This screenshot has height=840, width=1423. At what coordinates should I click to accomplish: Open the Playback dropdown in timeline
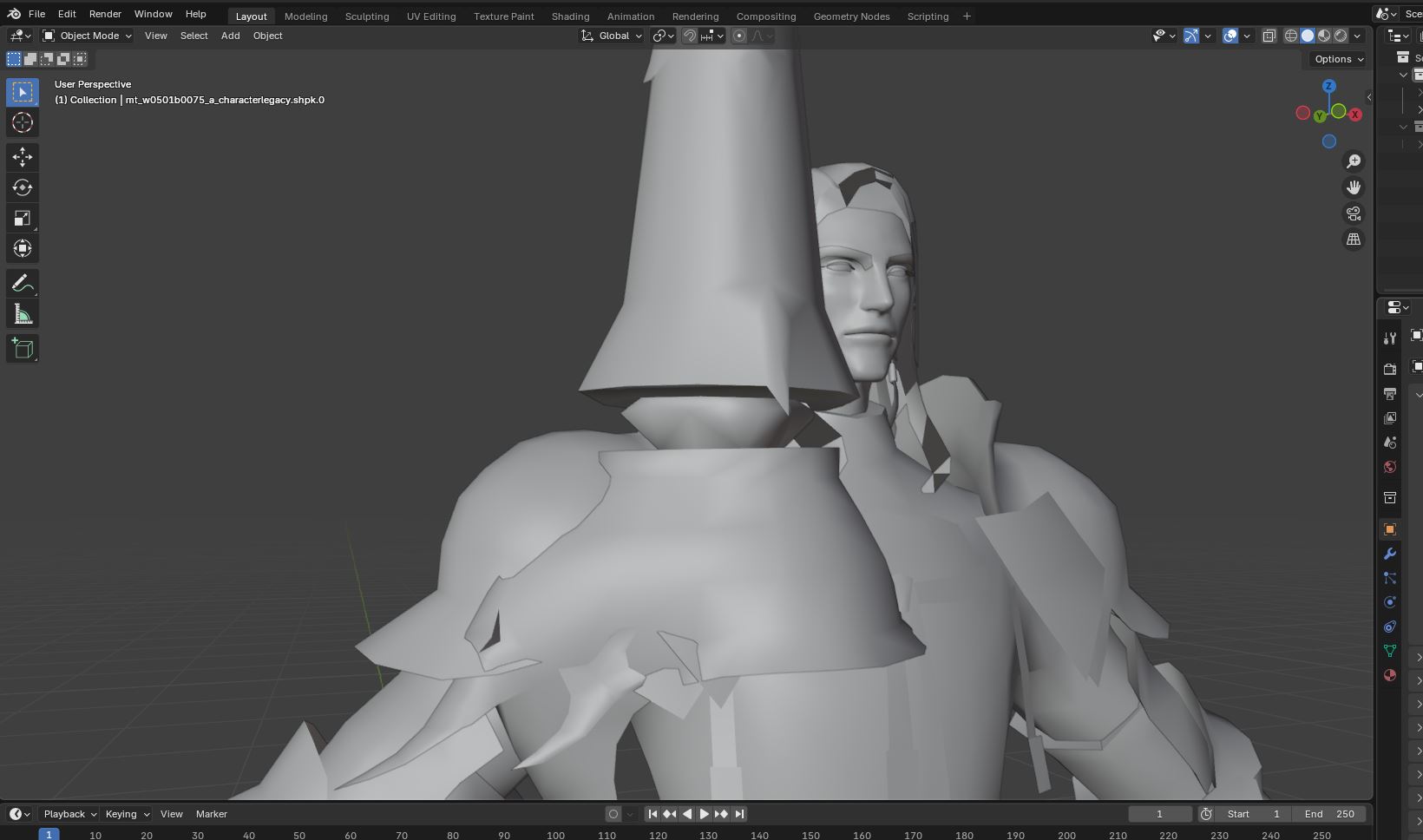coord(69,814)
